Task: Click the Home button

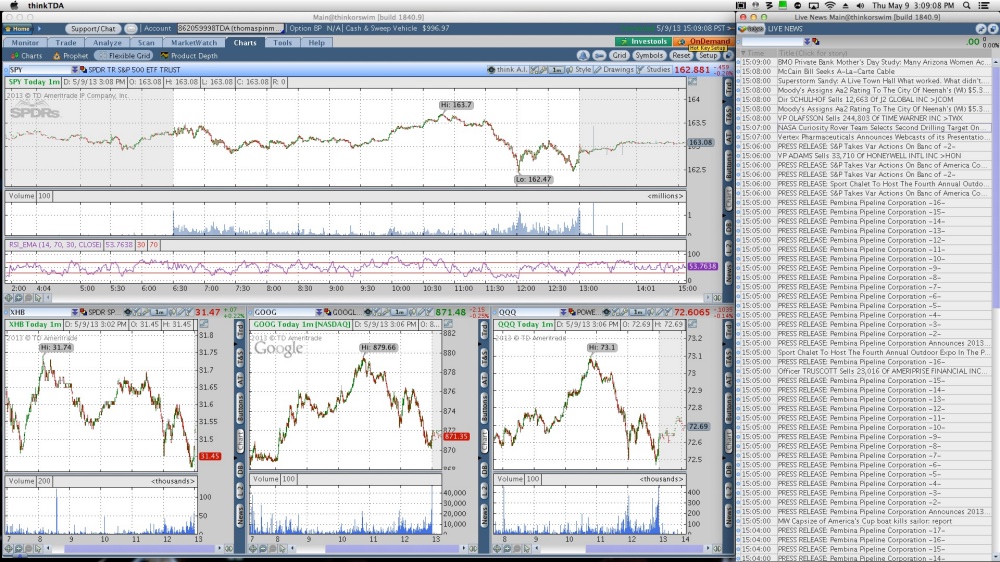Action: coord(17,29)
